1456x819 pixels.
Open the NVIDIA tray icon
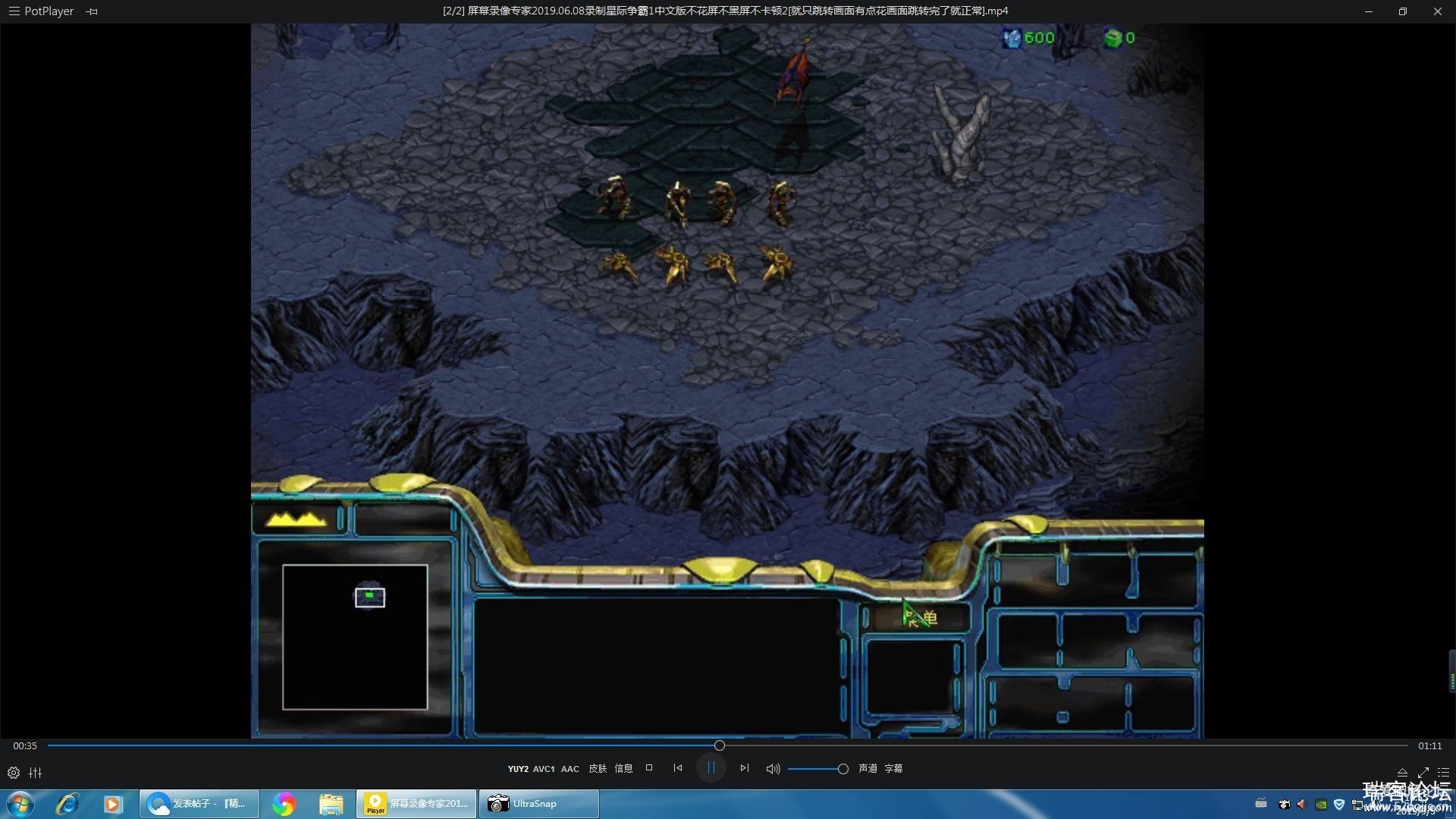[x=1320, y=804]
